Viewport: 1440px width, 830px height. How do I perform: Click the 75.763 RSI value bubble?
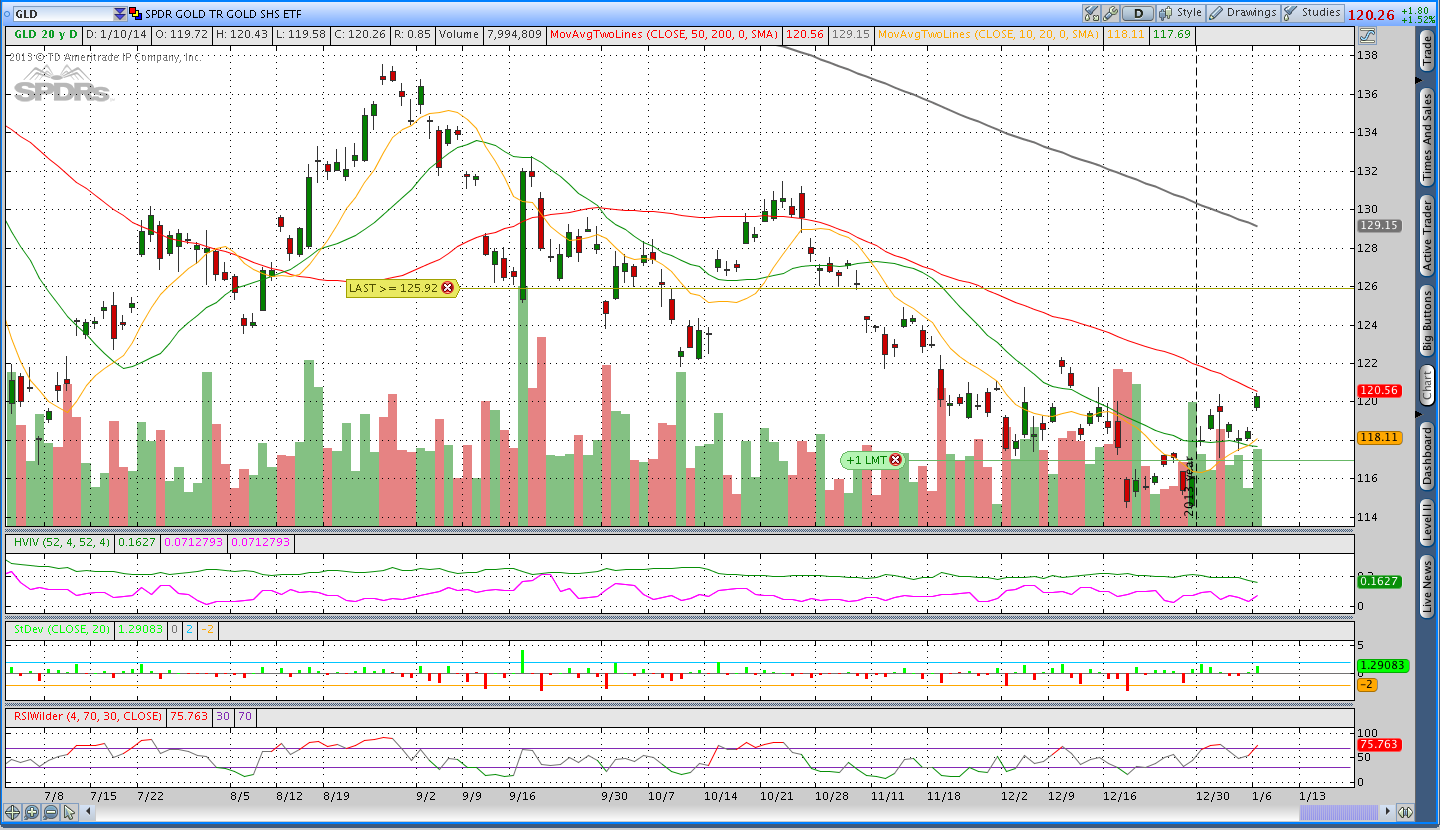pos(1379,744)
